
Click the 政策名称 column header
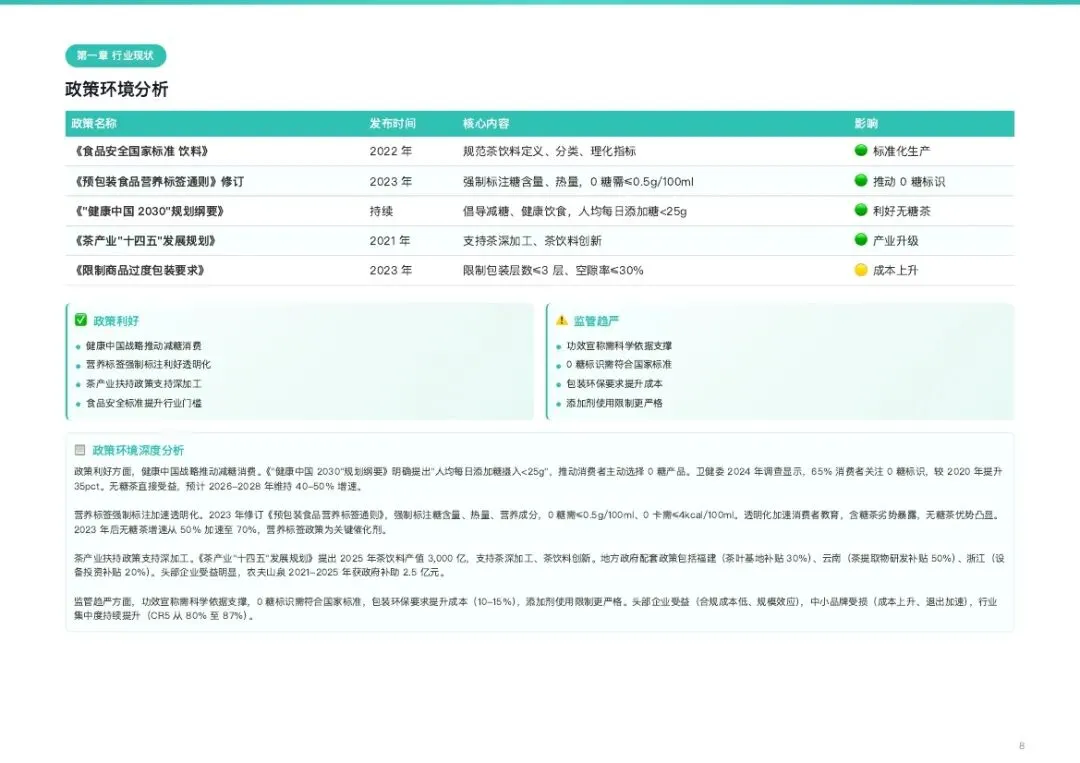tap(94, 123)
